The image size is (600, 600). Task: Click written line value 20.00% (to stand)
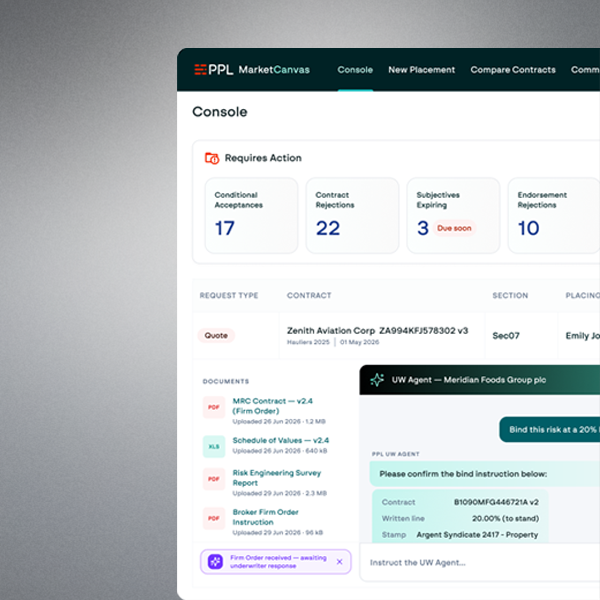click(x=505, y=518)
